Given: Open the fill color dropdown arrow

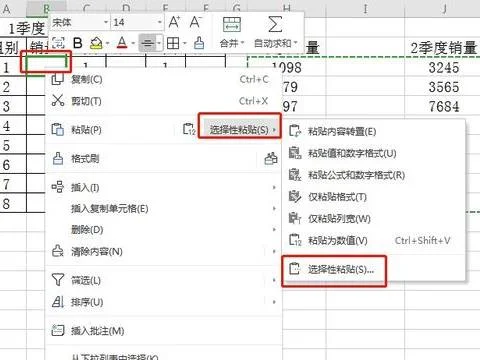Looking at the screenshot, I should [107, 43].
